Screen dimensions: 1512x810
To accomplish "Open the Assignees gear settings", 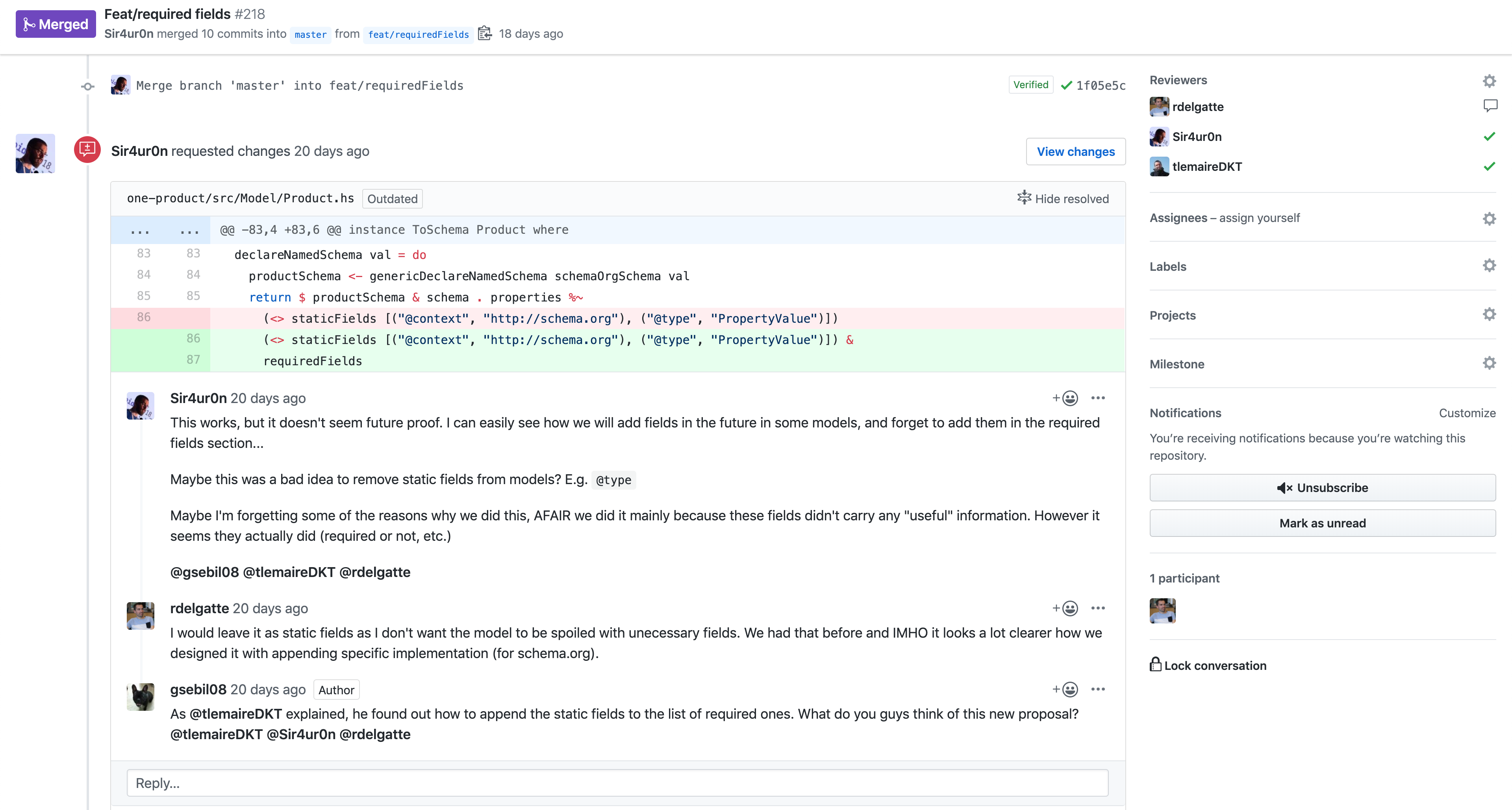I will pos(1488,218).
